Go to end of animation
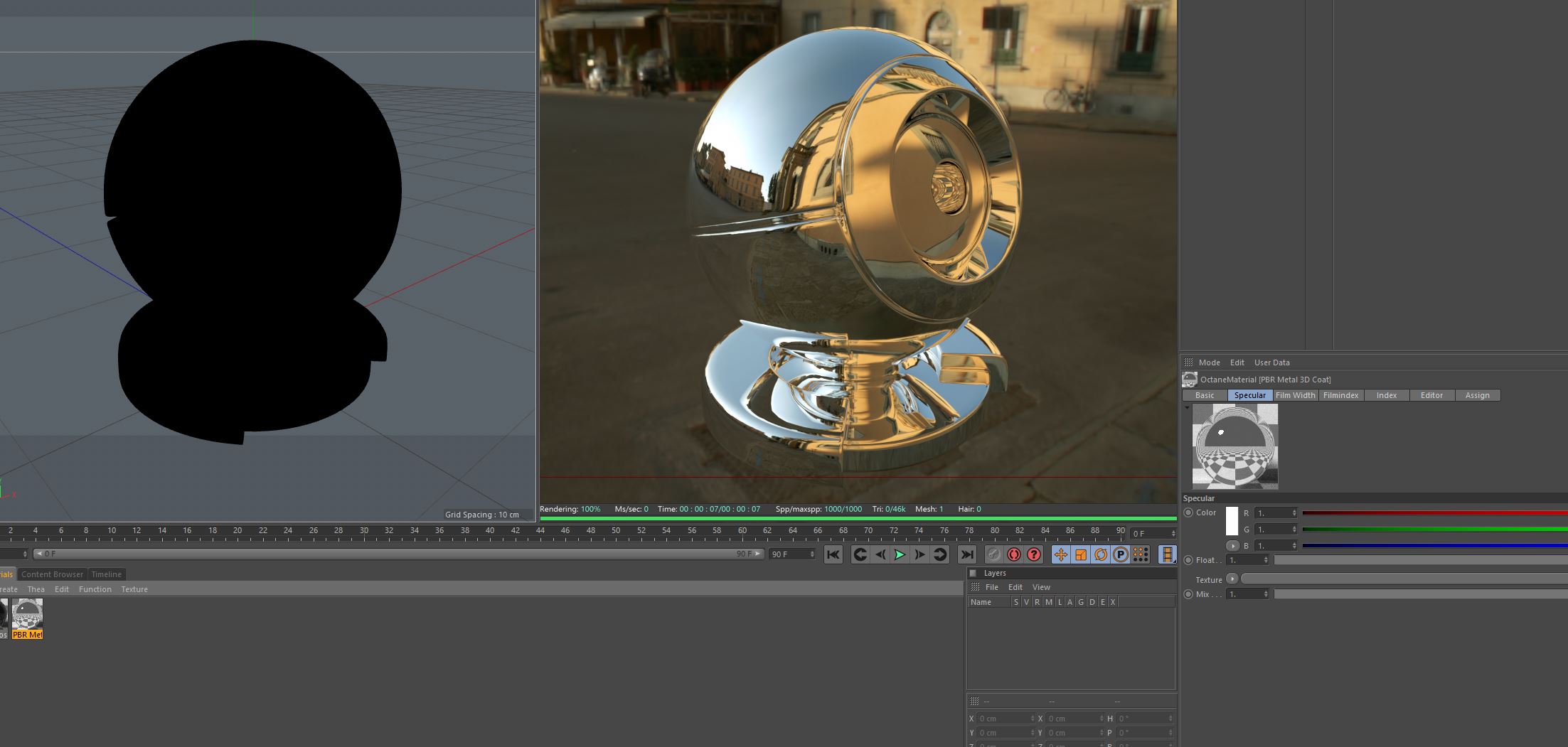 point(967,554)
